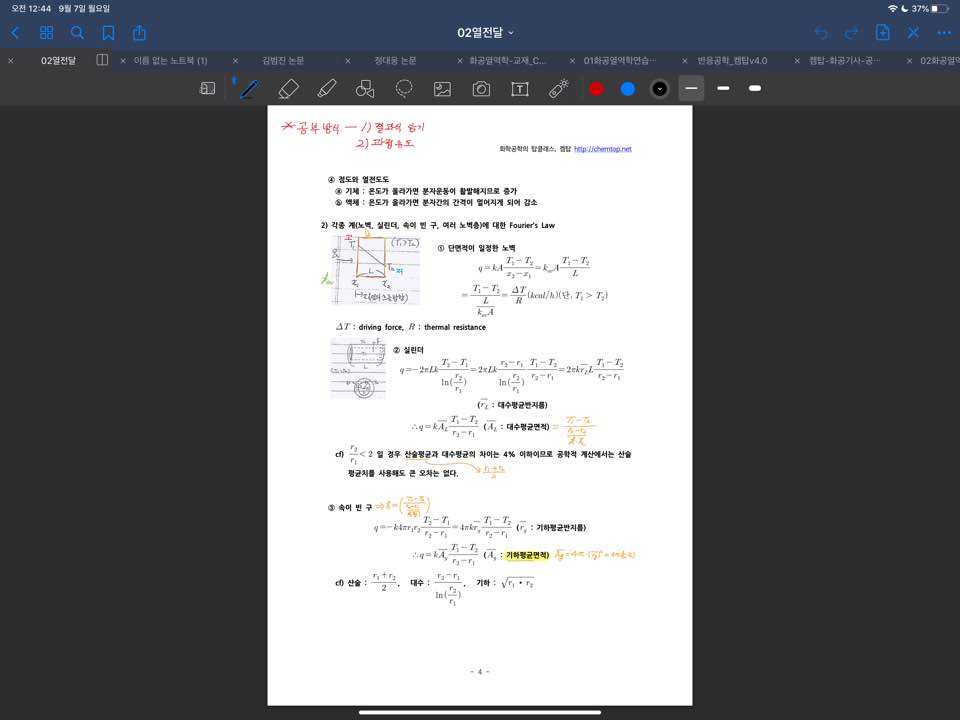This screenshot has width=960, height=720.
Task: Undo the last stroke
Action: [x=821, y=32]
